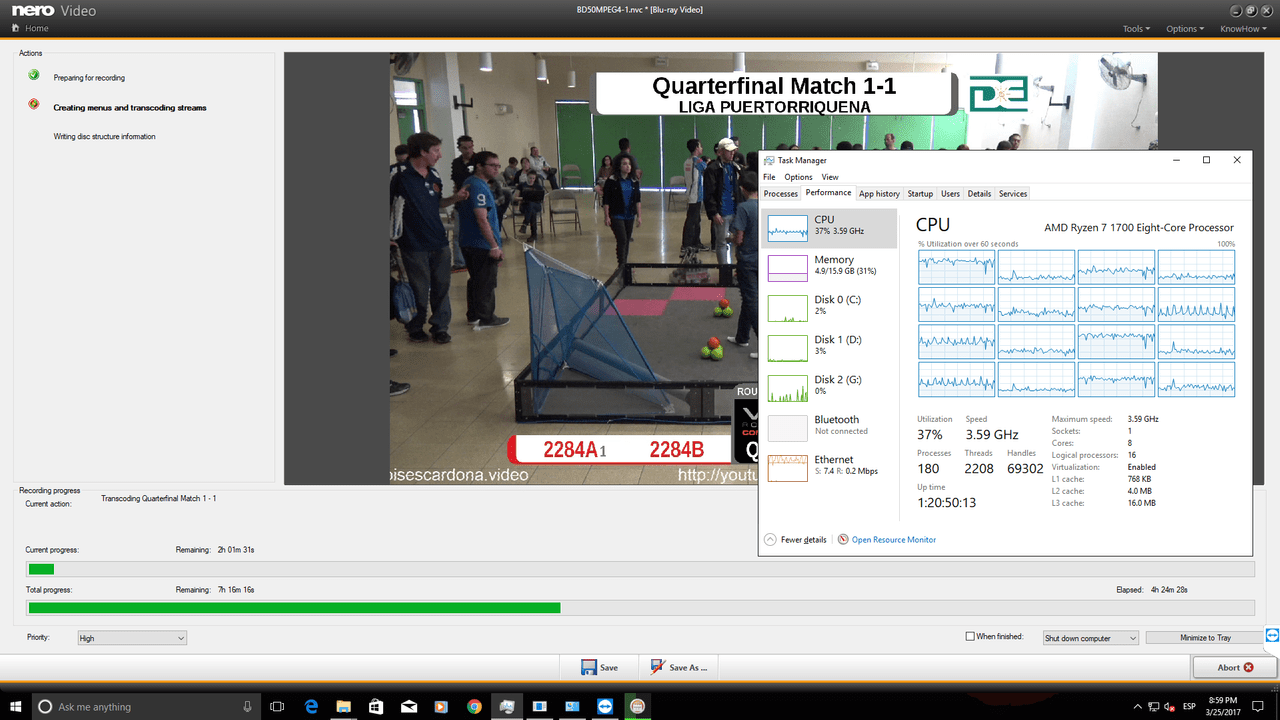This screenshot has height=720, width=1280.
Task: Click the Open Resource Monitor link
Action: [893, 539]
